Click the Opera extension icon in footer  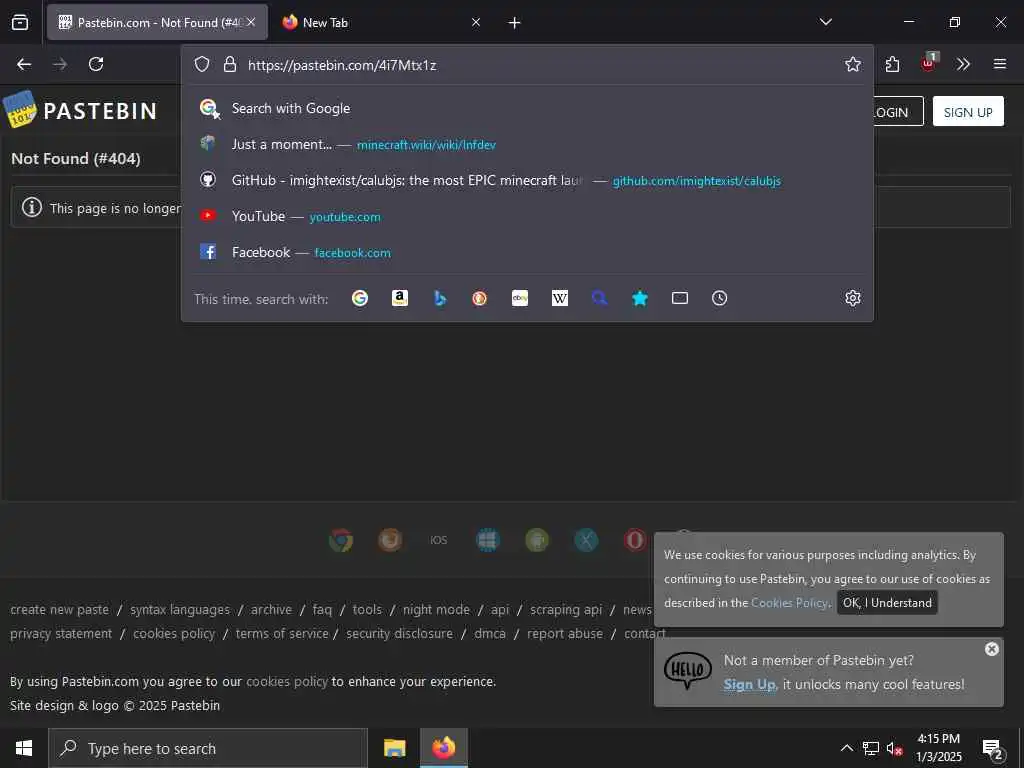635,540
